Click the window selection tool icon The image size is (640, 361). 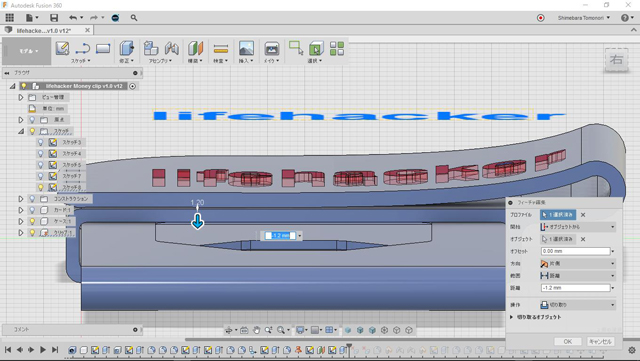coord(296,48)
